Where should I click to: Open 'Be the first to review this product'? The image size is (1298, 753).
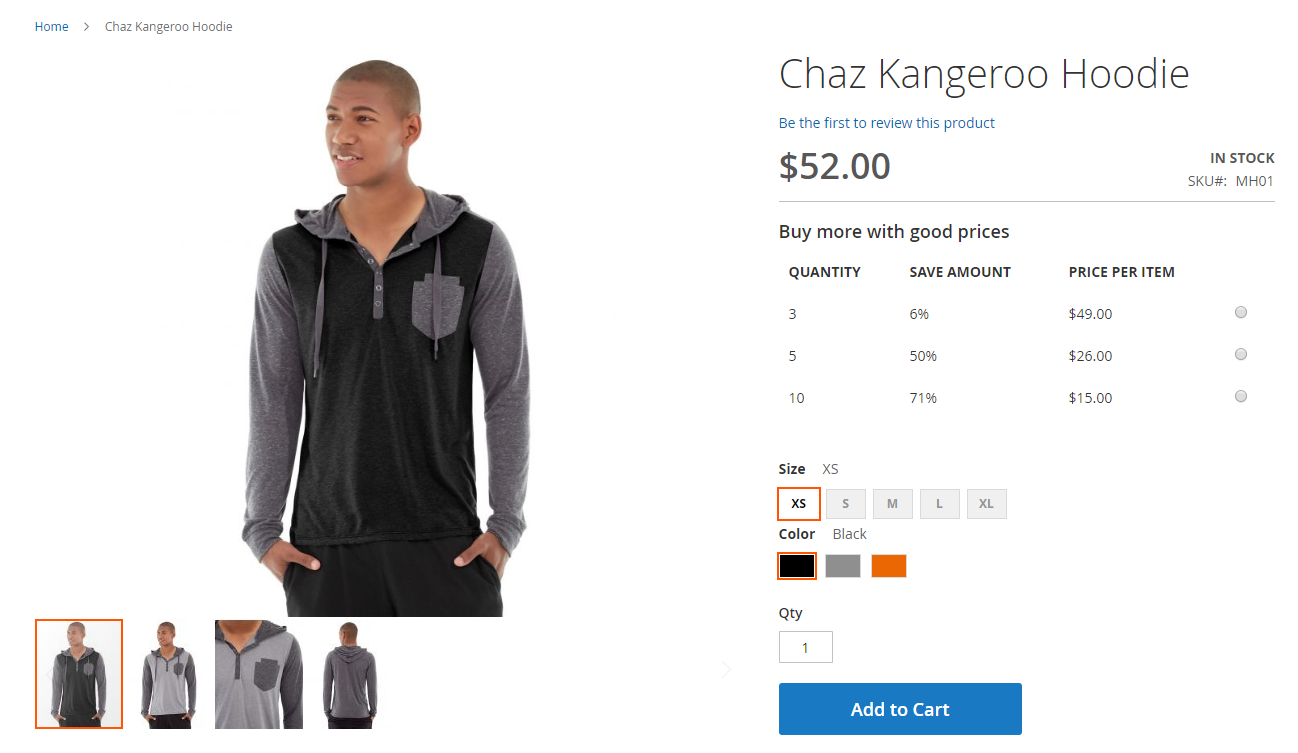(x=887, y=123)
